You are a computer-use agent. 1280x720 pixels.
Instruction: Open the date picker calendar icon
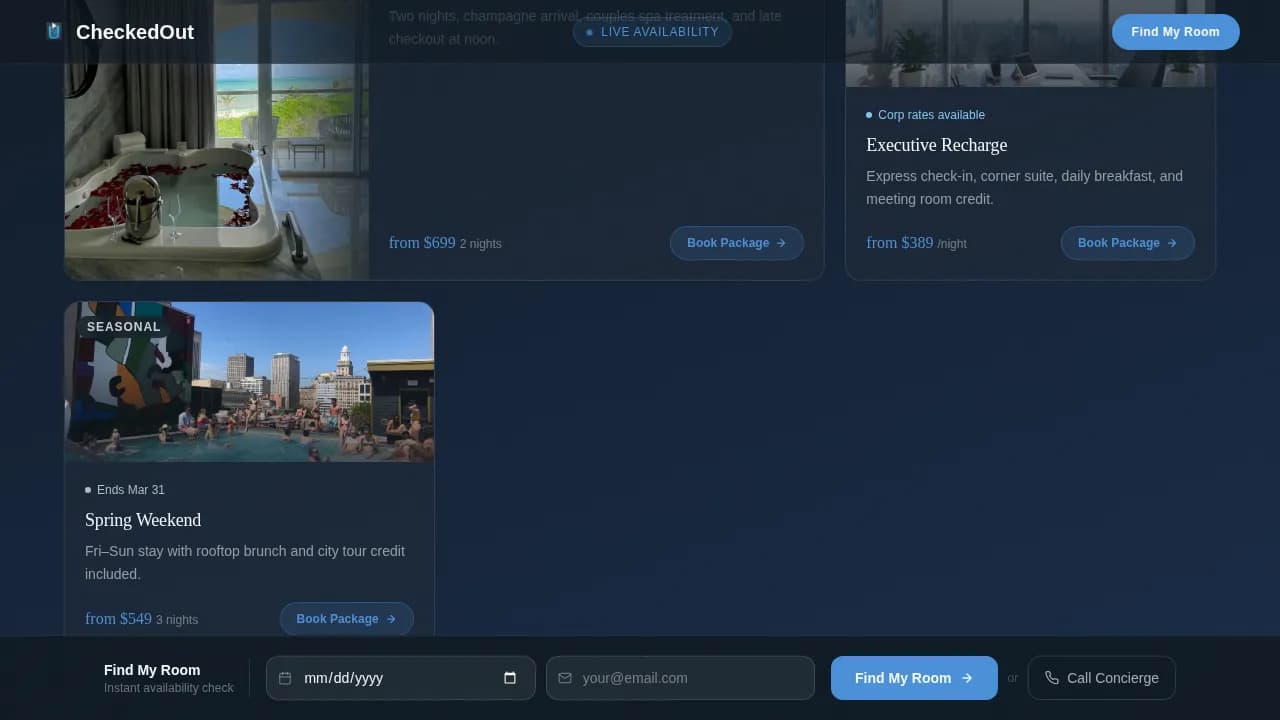point(510,678)
